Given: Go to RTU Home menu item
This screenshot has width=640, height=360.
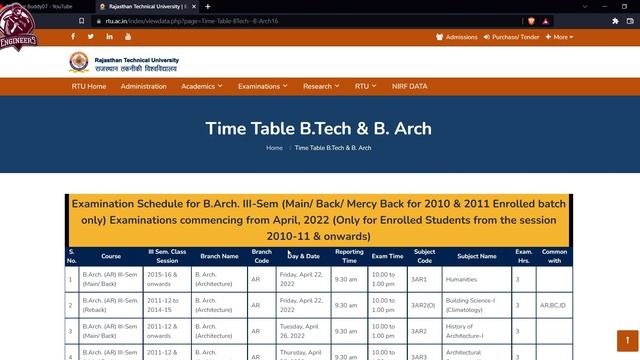Looking at the screenshot, I should click(x=89, y=87).
